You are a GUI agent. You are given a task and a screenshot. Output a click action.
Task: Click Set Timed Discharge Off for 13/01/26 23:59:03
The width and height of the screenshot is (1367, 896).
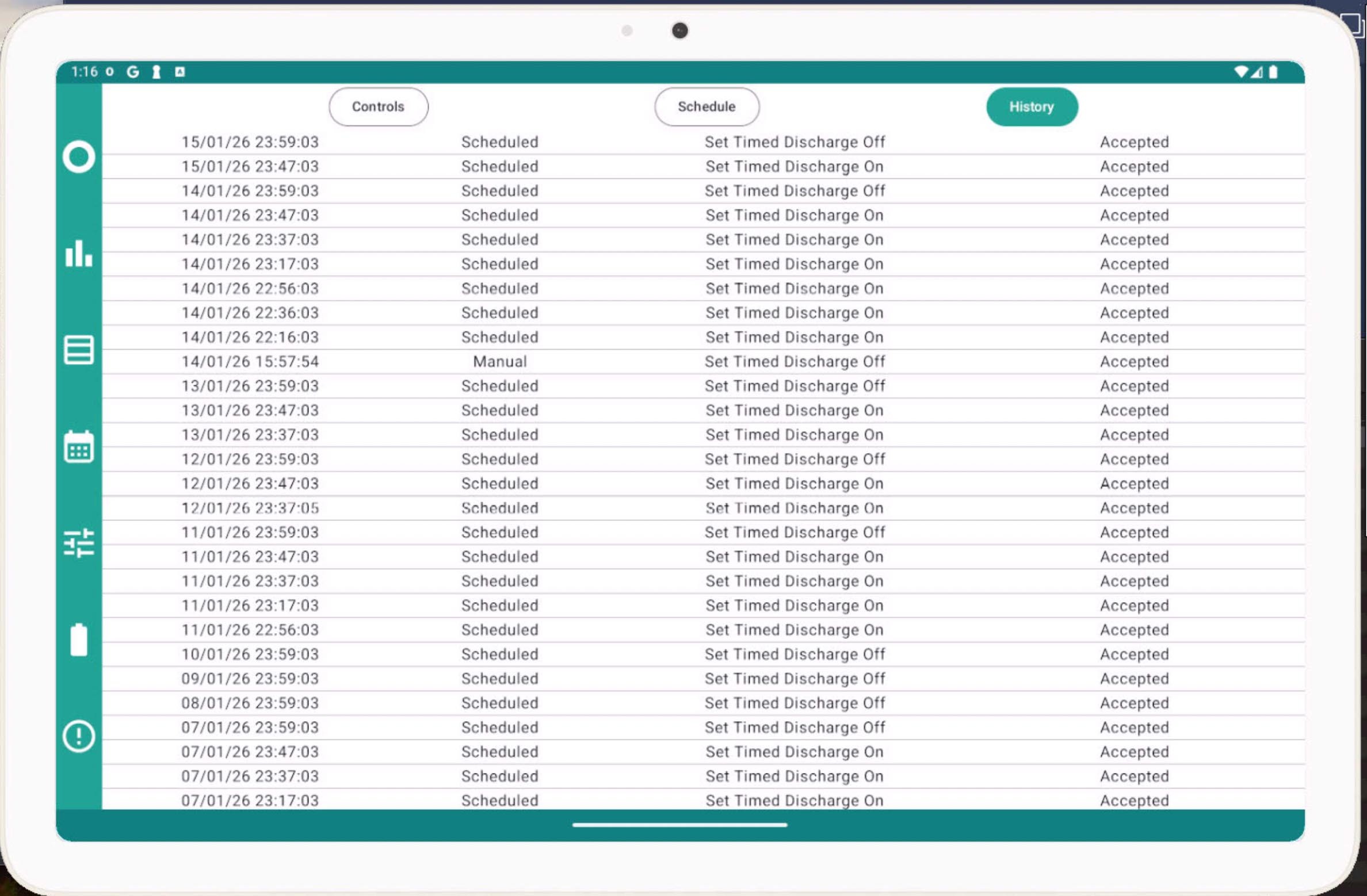(x=795, y=386)
